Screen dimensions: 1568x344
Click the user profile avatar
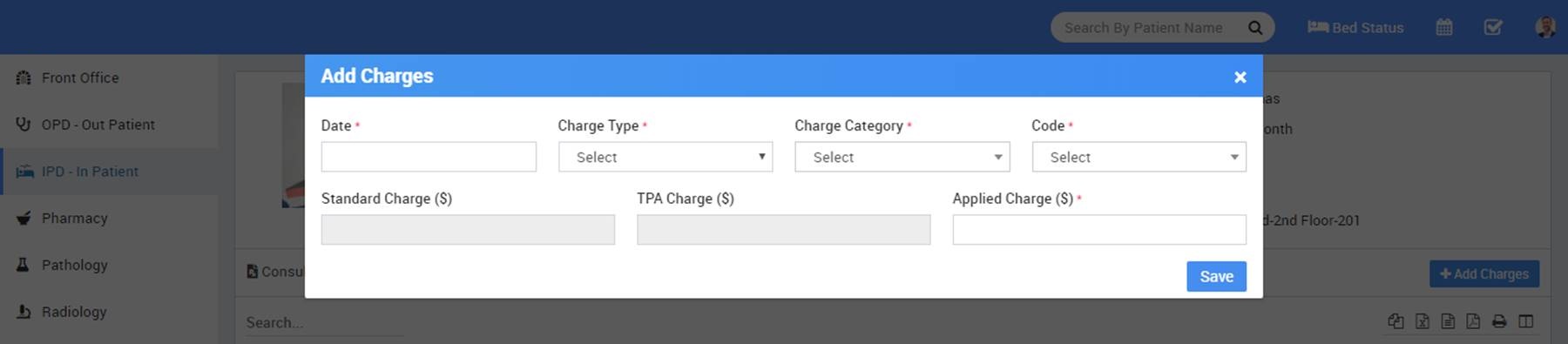1545,27
